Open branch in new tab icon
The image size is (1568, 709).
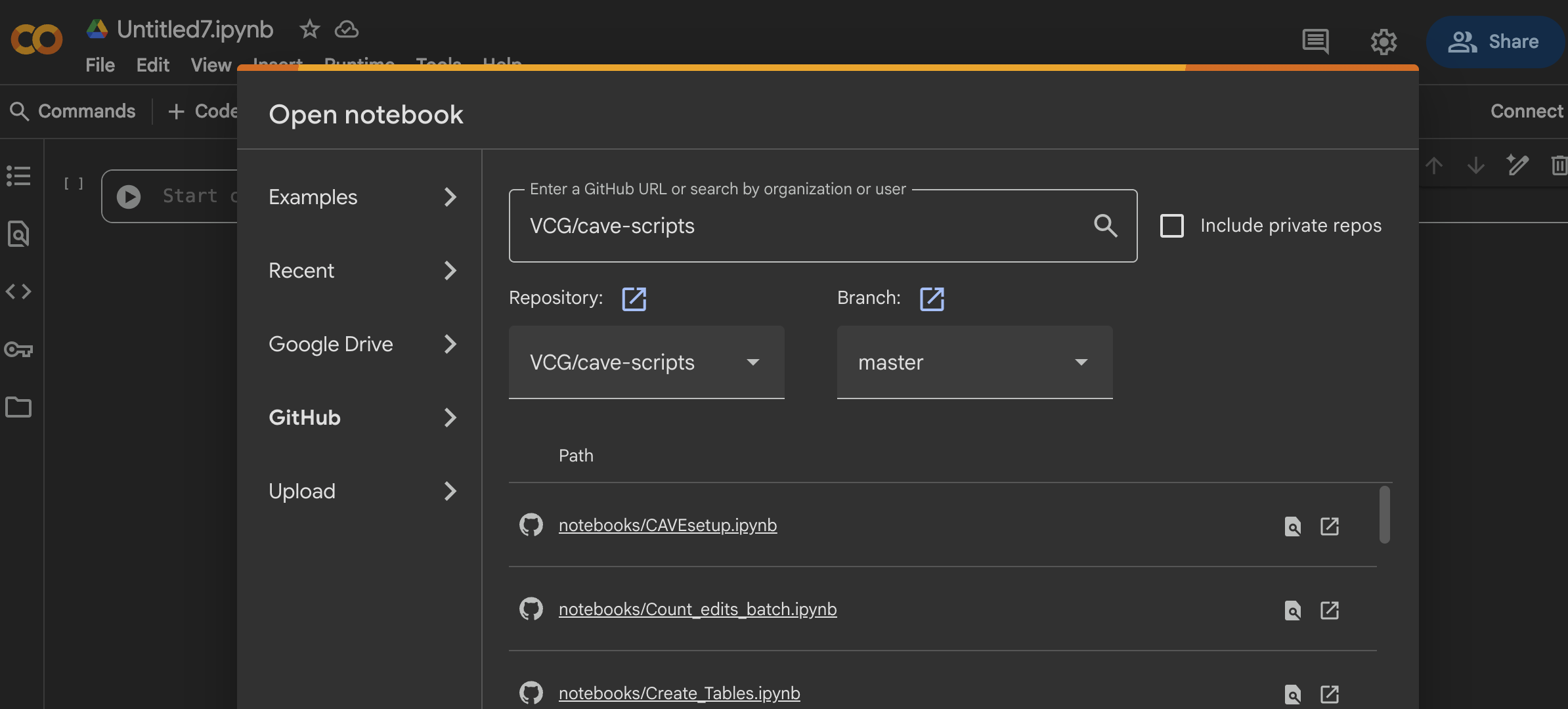931,299
